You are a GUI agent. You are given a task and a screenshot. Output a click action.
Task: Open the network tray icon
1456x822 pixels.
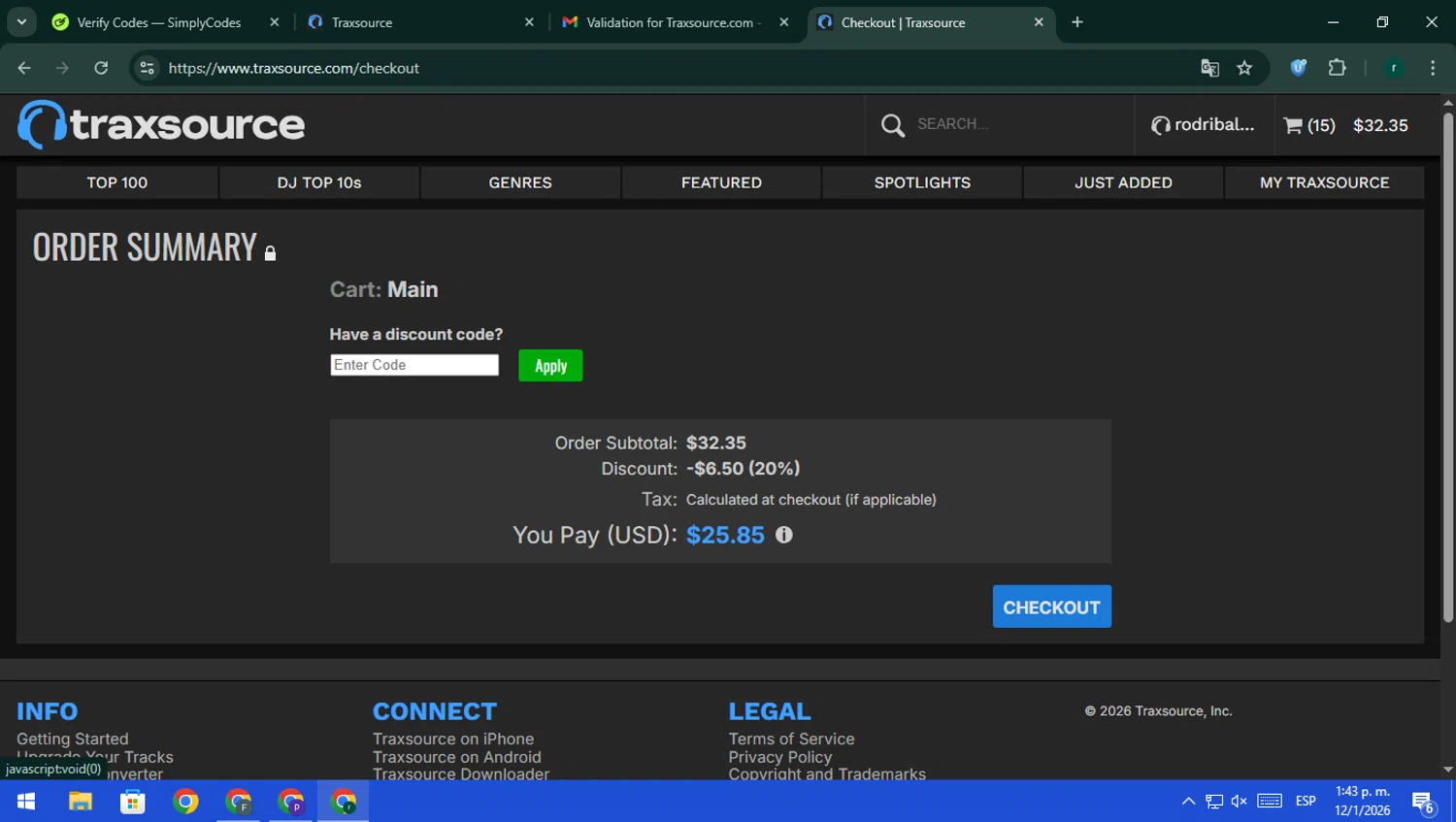click(1214, 802)
